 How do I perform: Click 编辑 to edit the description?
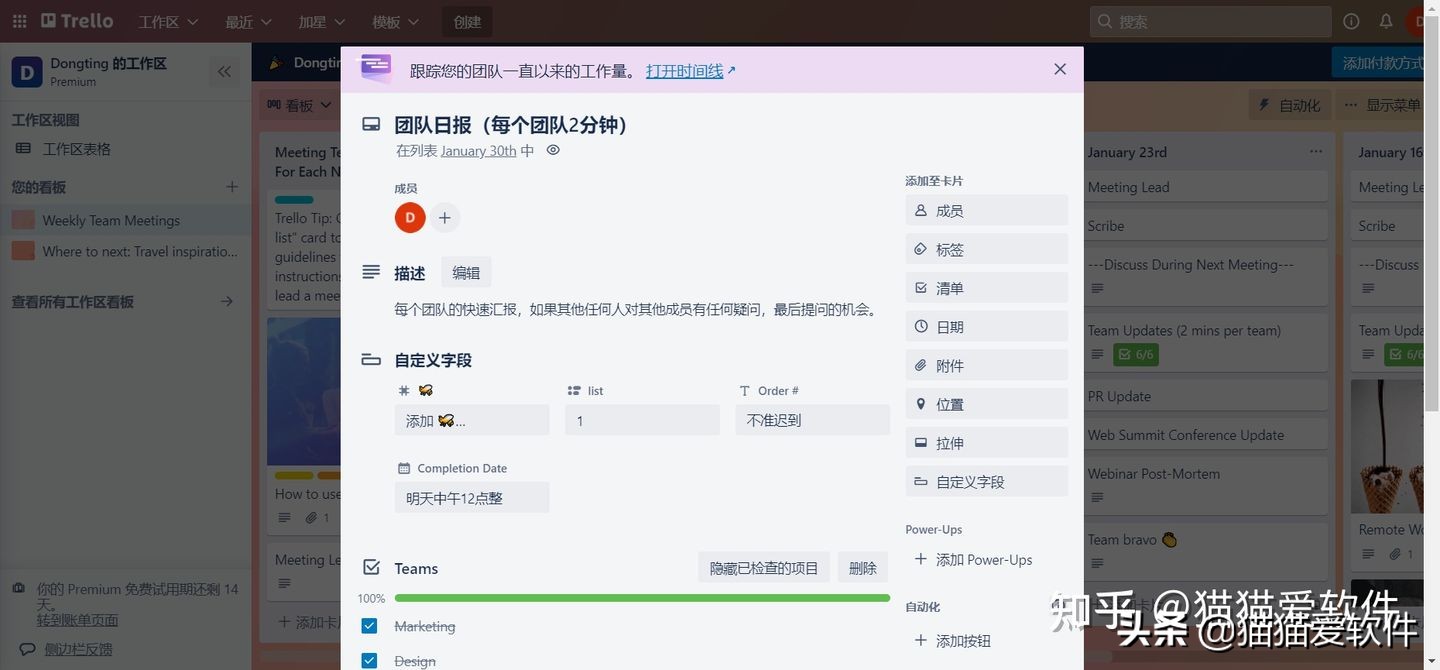pyautogui.click(x=465, y=271)
